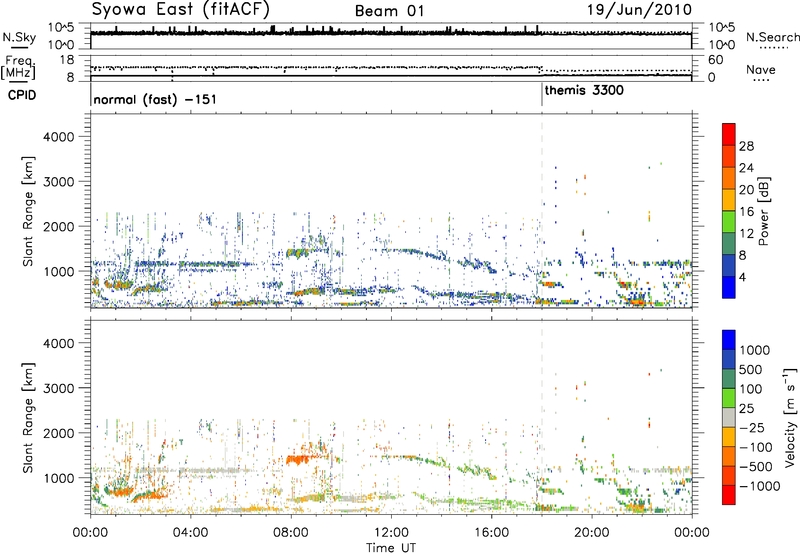The image size is (800, 554).
Task: Click the '28' label on Power colorbar
Action: pyautogui.click(x=746, y=146)
